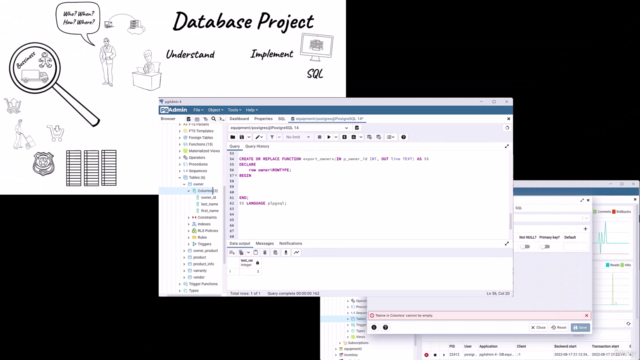Select the last_name column in tree
The image size is (640, 360).
[x=209, y=204]
